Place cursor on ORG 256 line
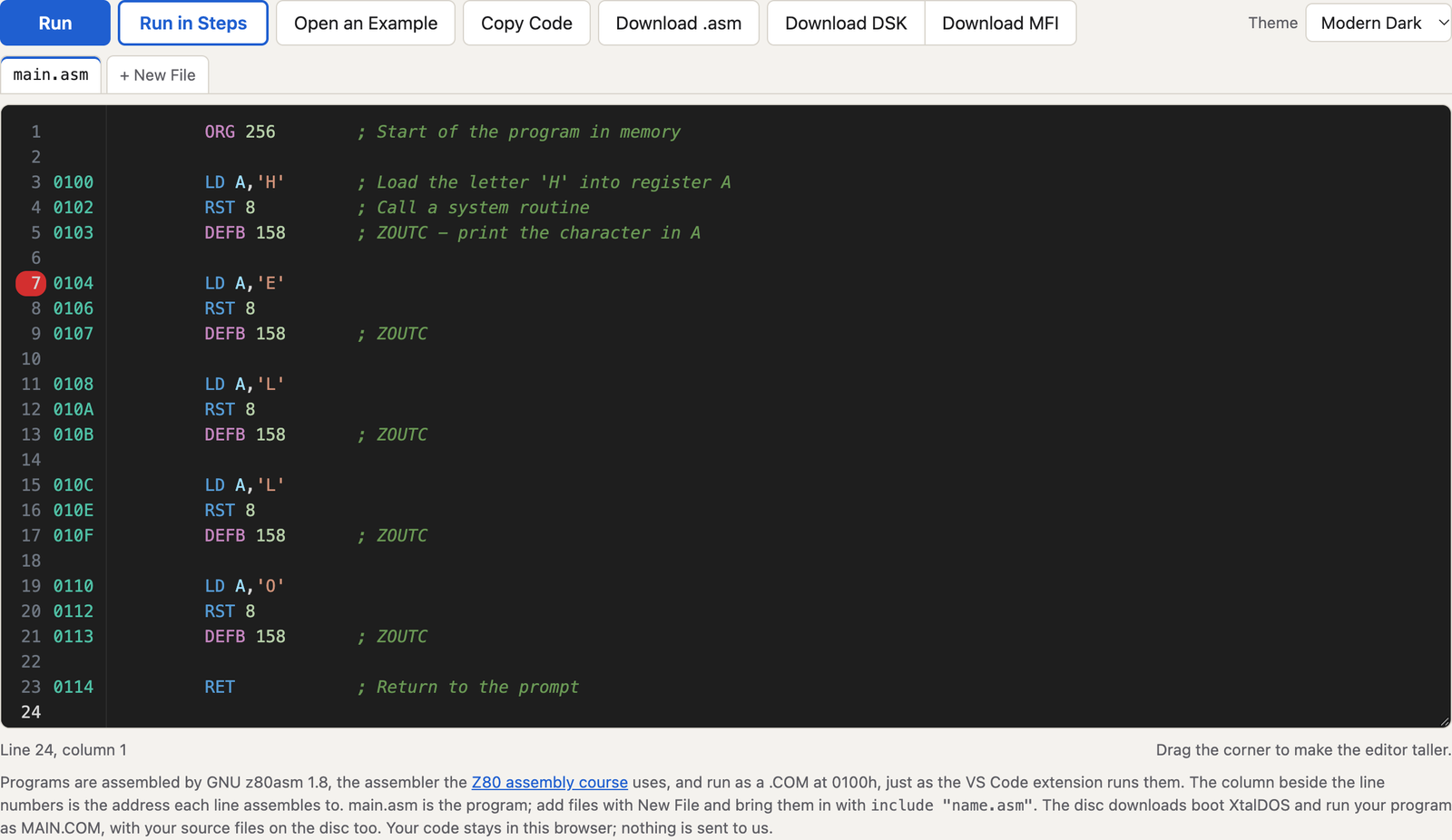 [240, 132]
